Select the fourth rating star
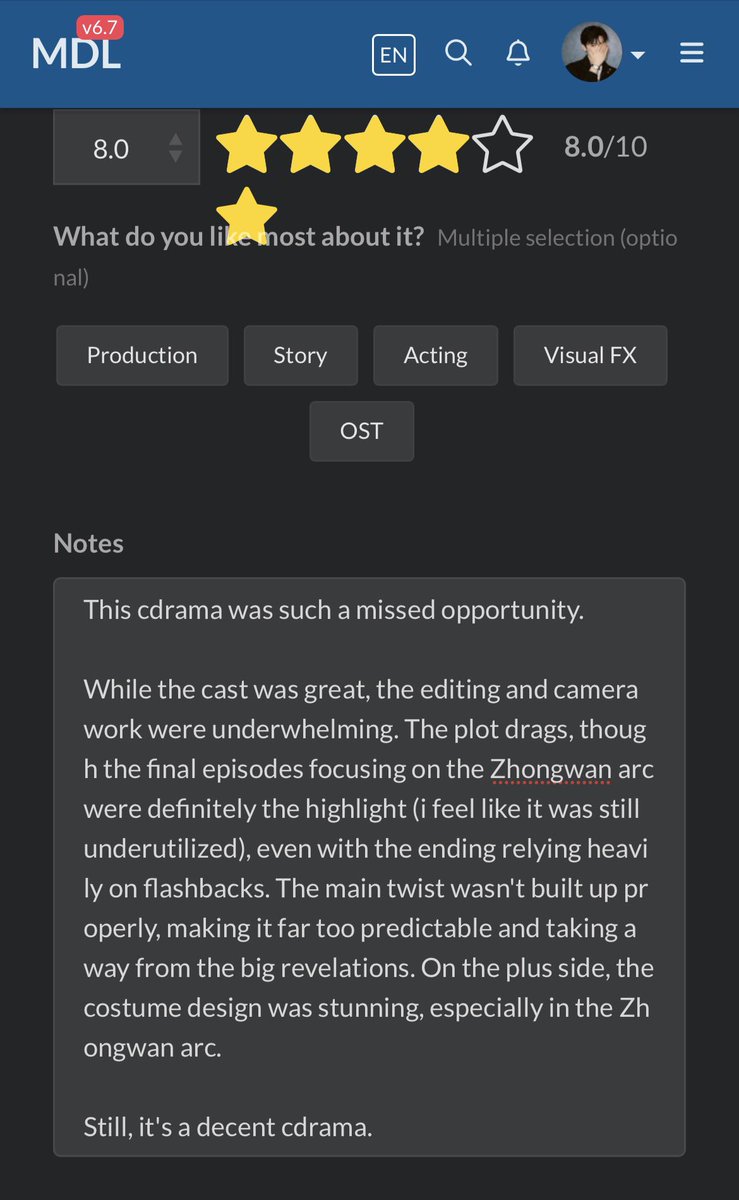Viewport: 739px width, 1200px height. 438,147
